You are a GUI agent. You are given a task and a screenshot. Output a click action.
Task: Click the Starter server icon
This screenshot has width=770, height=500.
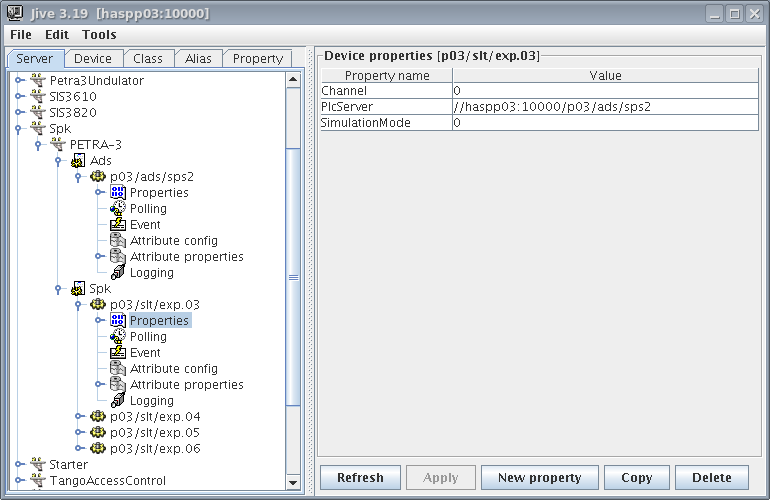point(38,464)
